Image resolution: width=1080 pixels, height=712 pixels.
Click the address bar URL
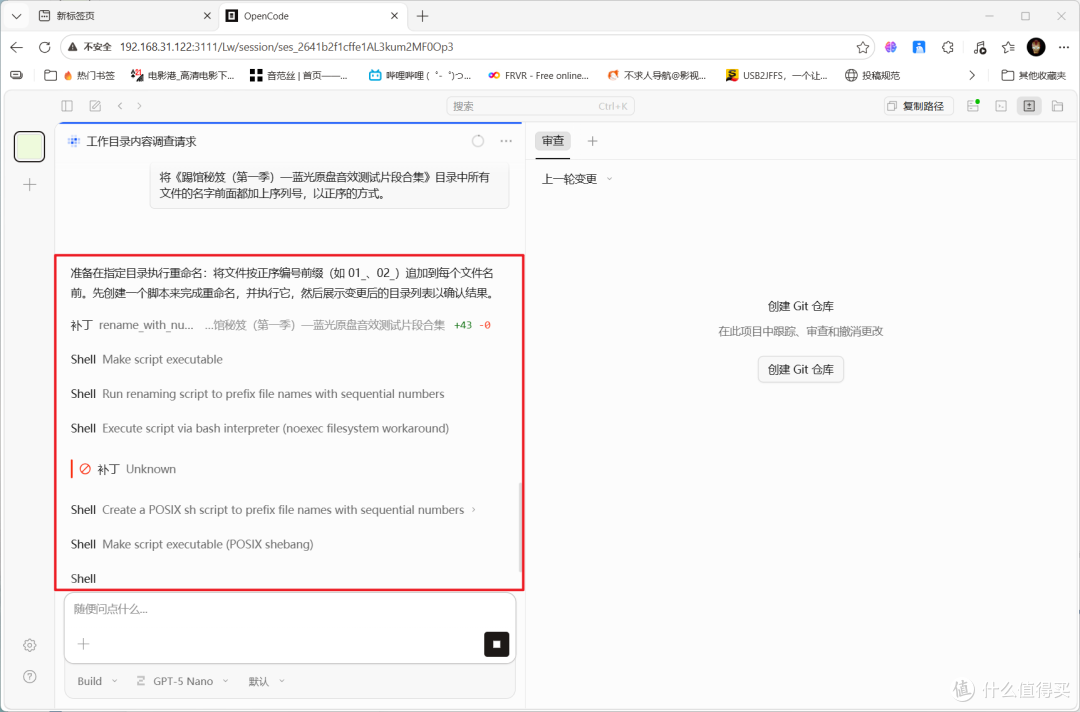[287, 47]
